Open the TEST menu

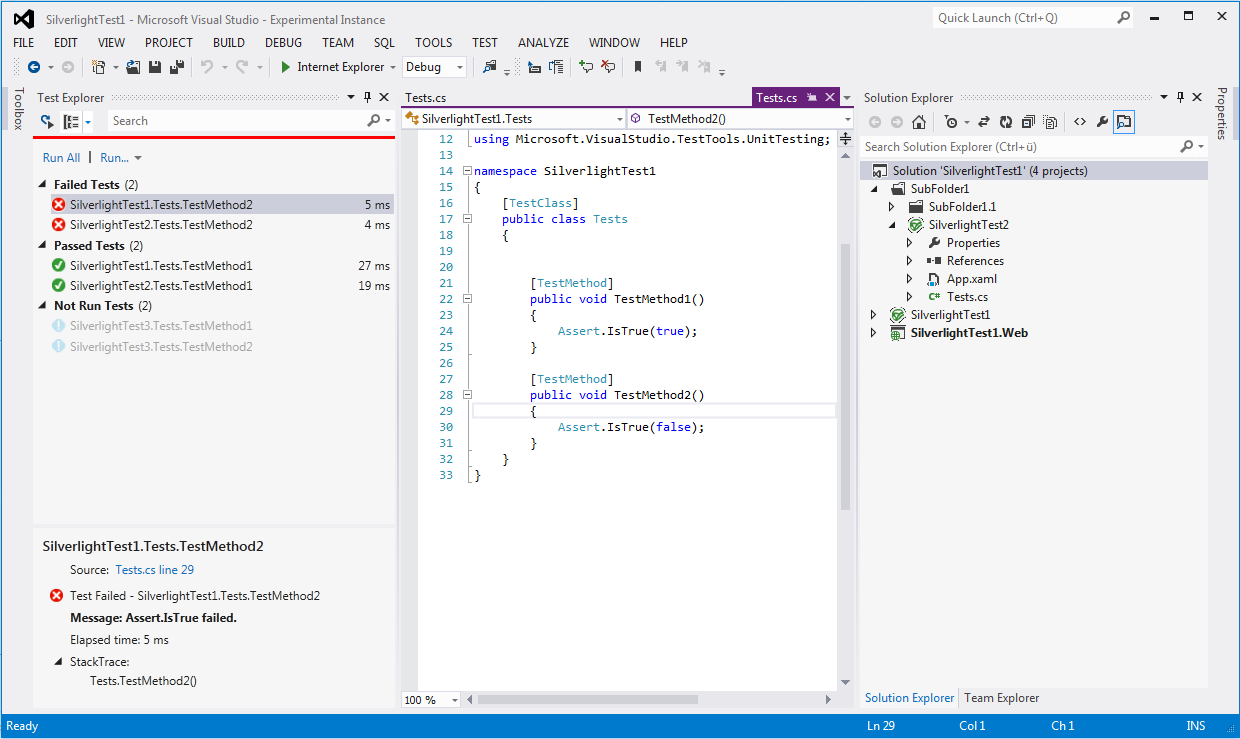tap(485, 43)
